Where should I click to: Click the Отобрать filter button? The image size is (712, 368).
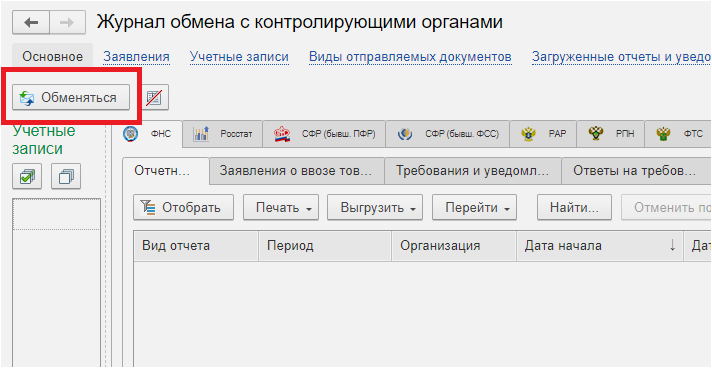(183, 208)
